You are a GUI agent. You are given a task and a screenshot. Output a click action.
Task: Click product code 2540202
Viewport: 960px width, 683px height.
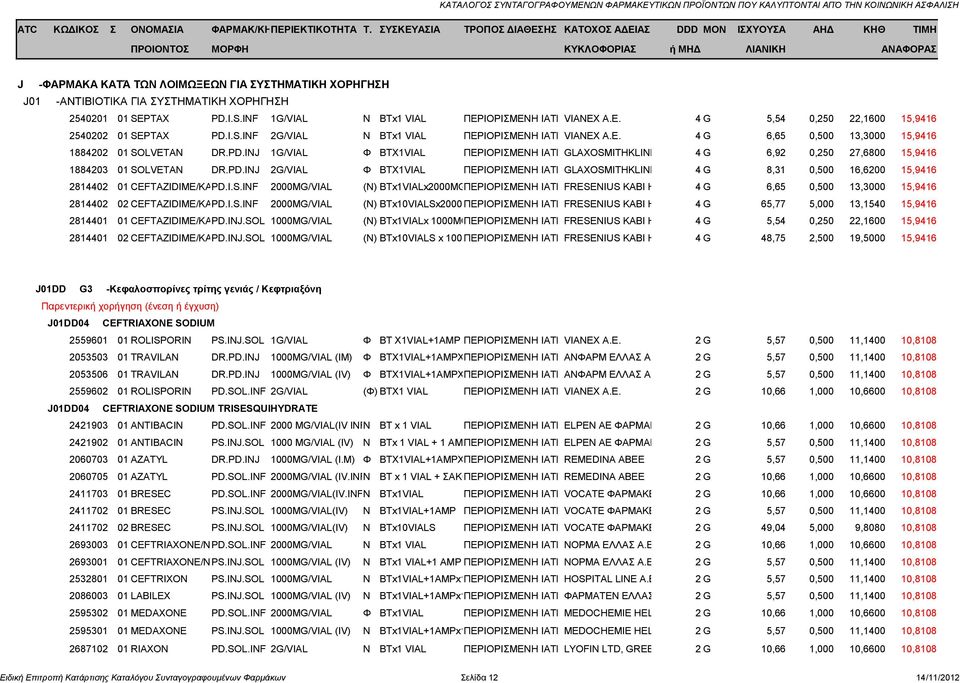click(88, 136)
